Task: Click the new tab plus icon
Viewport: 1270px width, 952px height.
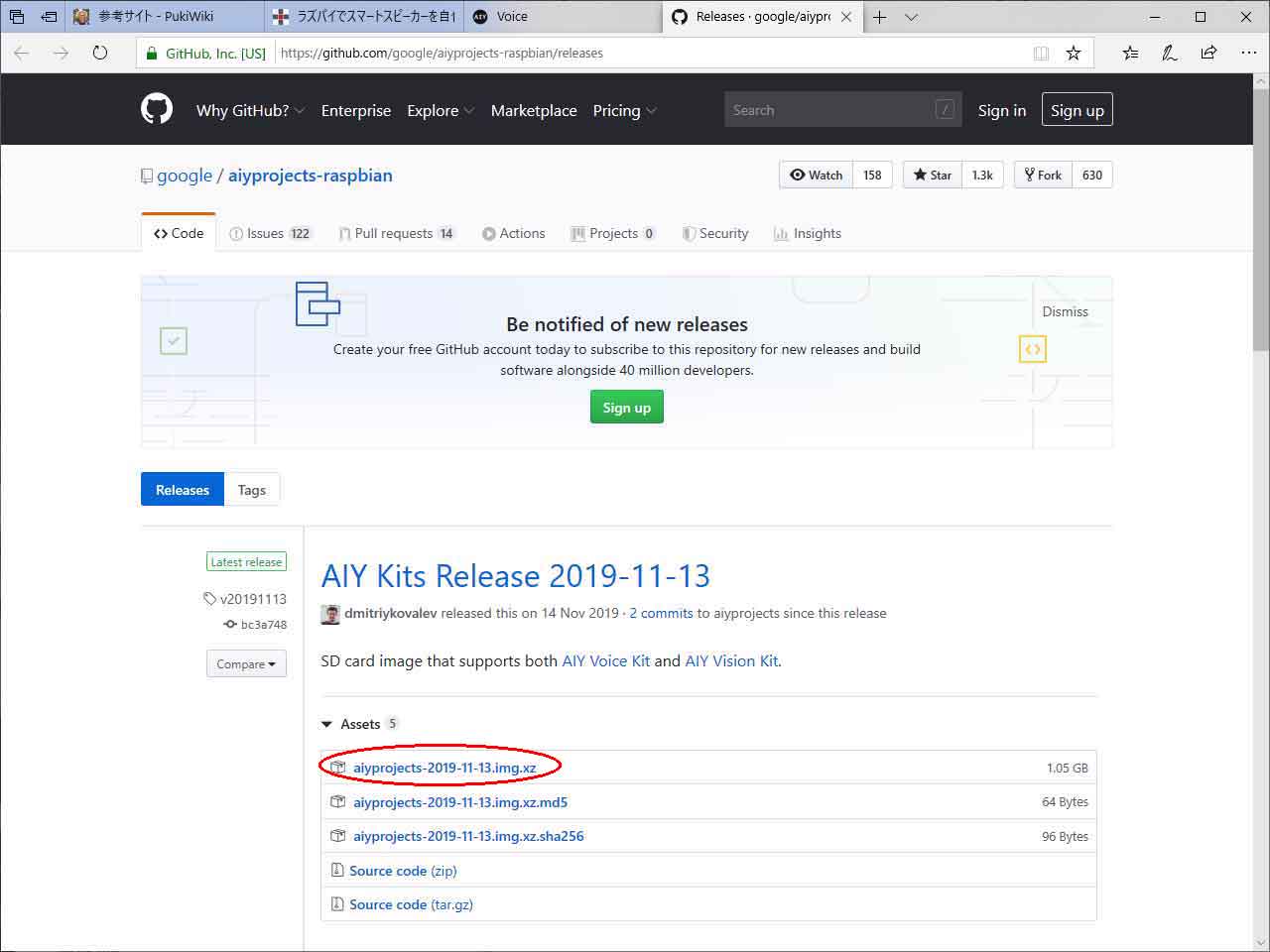Action: [879, 17]
